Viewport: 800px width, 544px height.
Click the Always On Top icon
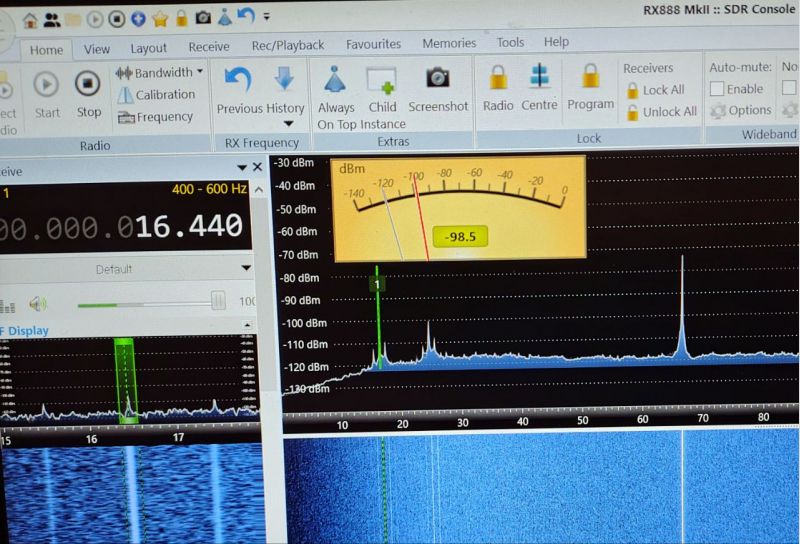point(336,79)
